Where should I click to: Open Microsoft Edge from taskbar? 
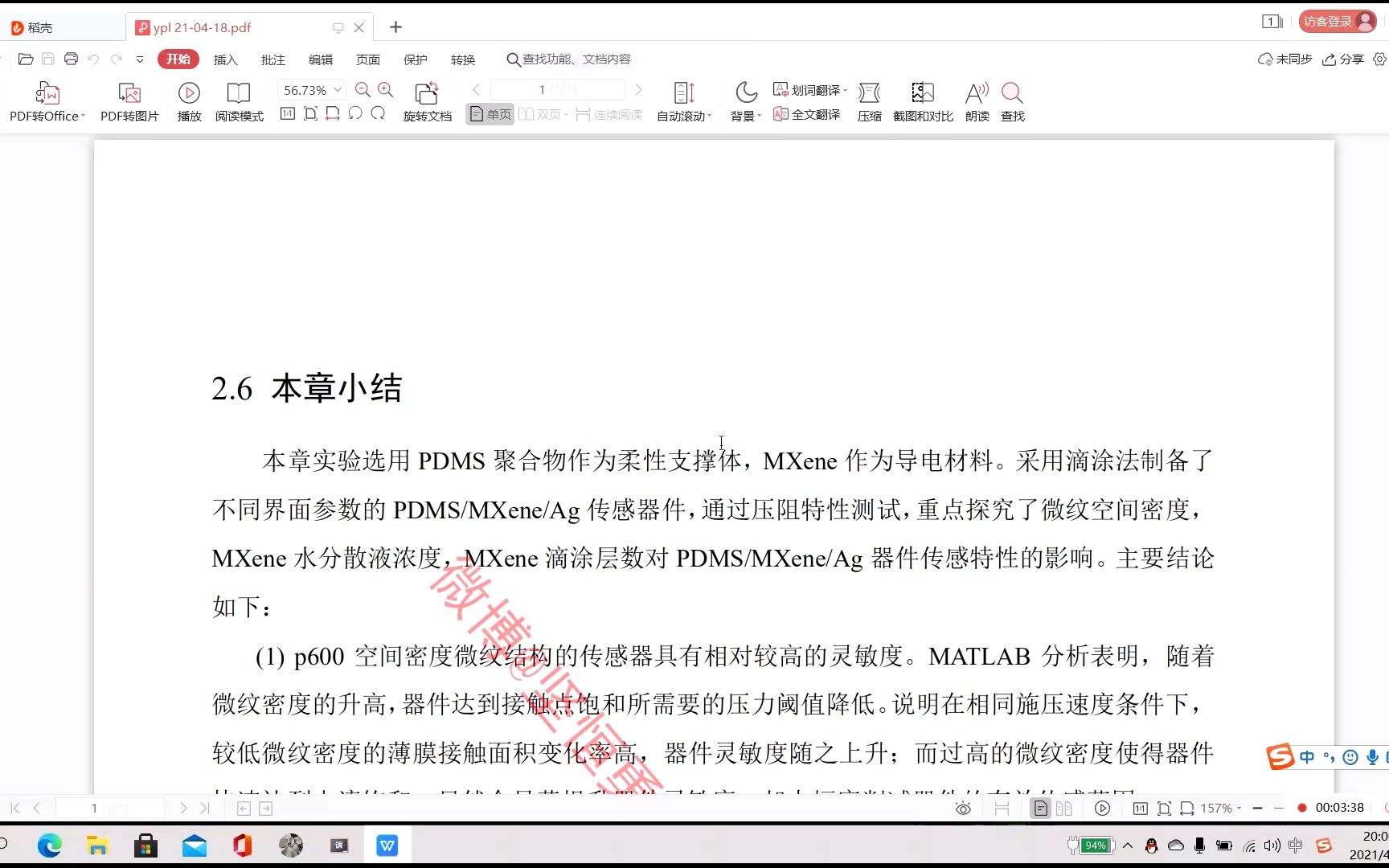[x=49, y=845]
